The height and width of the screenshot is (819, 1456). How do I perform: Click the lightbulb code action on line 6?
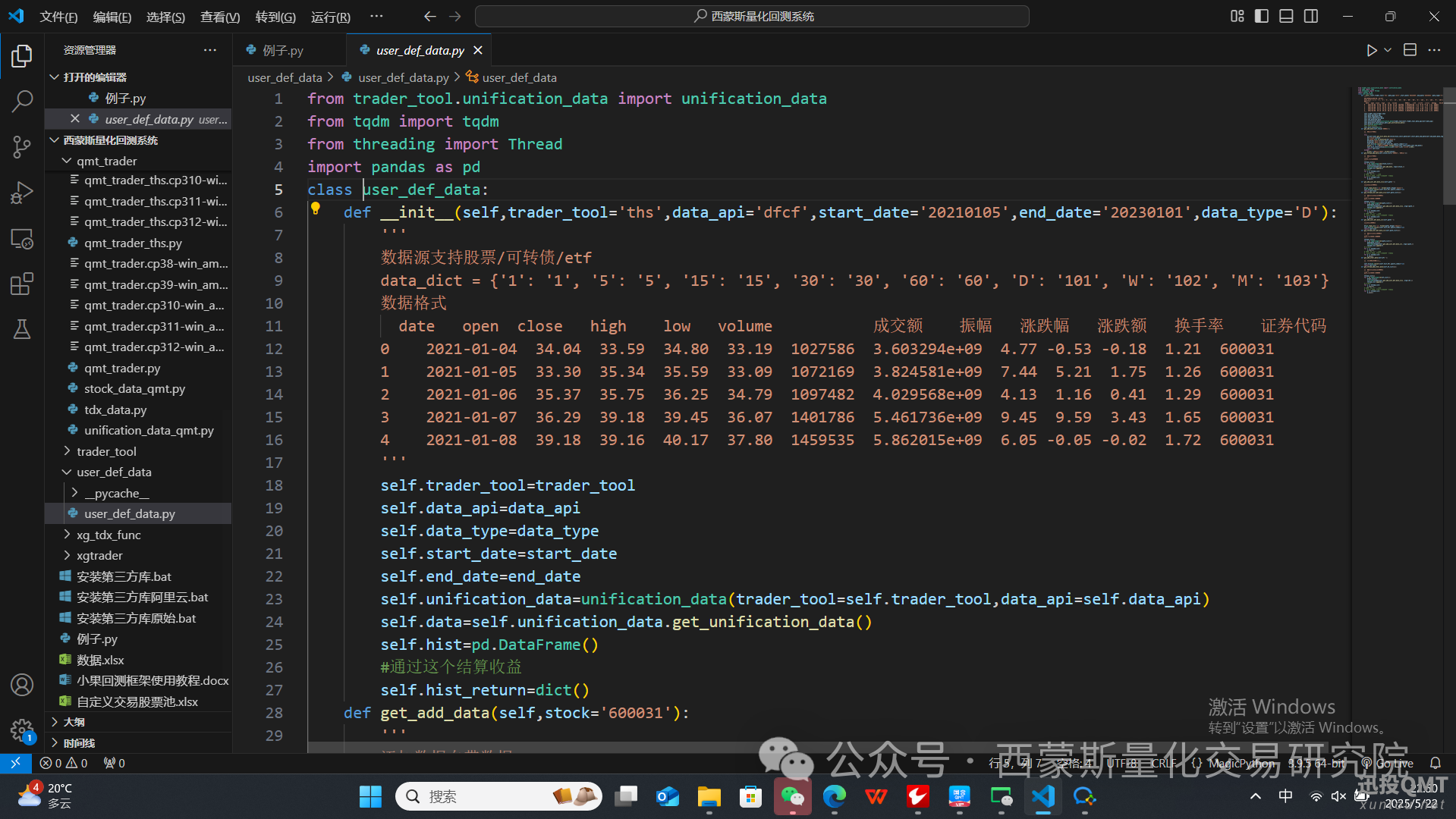pyautogui.click(x=316, y=209)
